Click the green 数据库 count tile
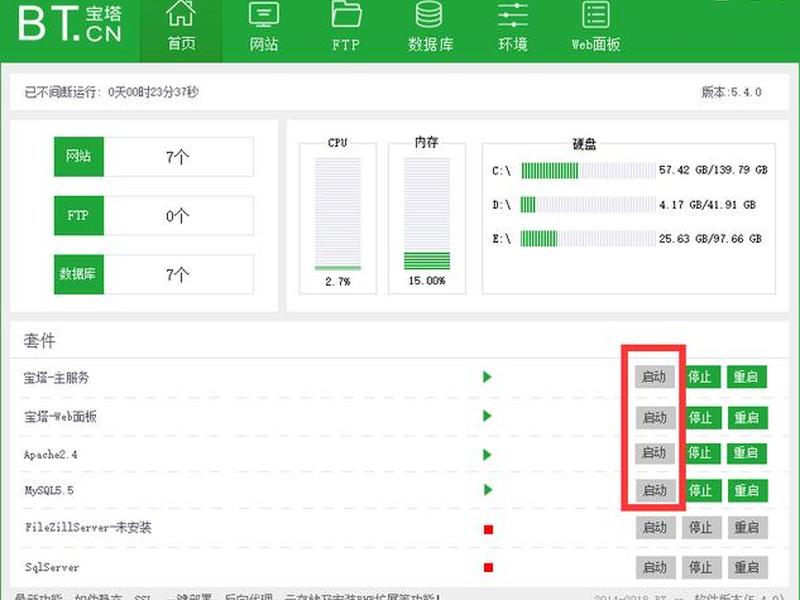Image resolution: width=800 pixels, height=600 pixels. [79, 274]
